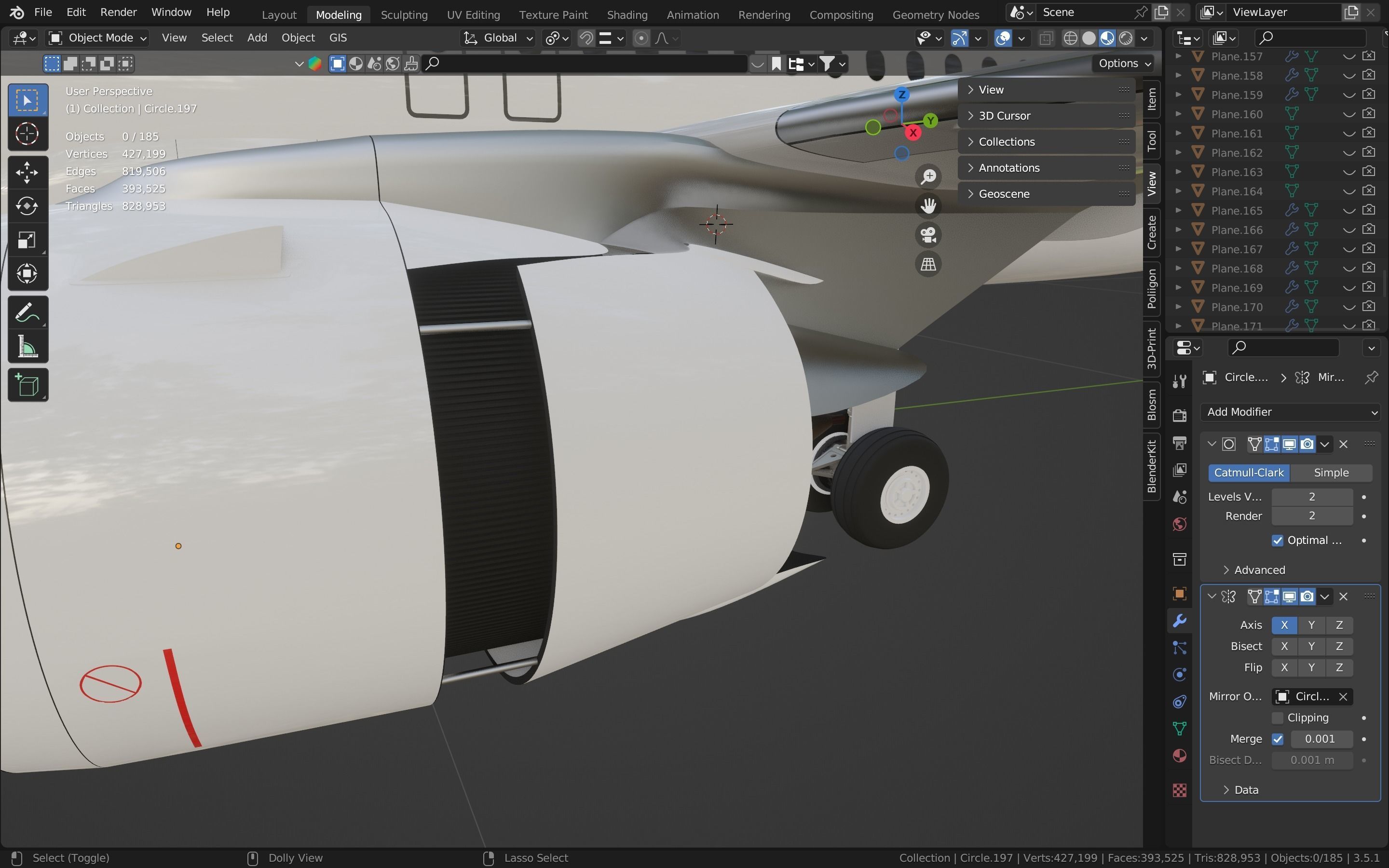This screenshot has height=868, width=1389.
Task: Enable Bisect Z button
Action: tap(1339, 646)
